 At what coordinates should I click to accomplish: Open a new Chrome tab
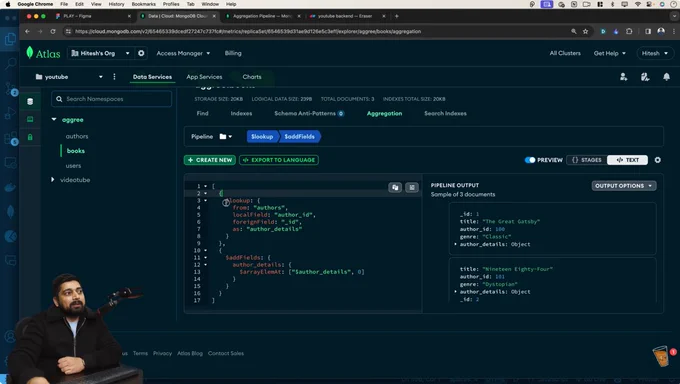click(x=396, y=16)
